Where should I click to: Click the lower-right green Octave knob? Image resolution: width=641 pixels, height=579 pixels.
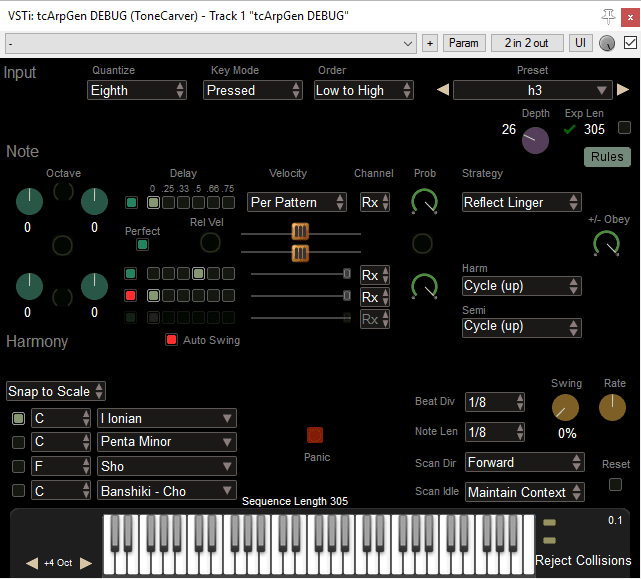(x=94, y=287)
